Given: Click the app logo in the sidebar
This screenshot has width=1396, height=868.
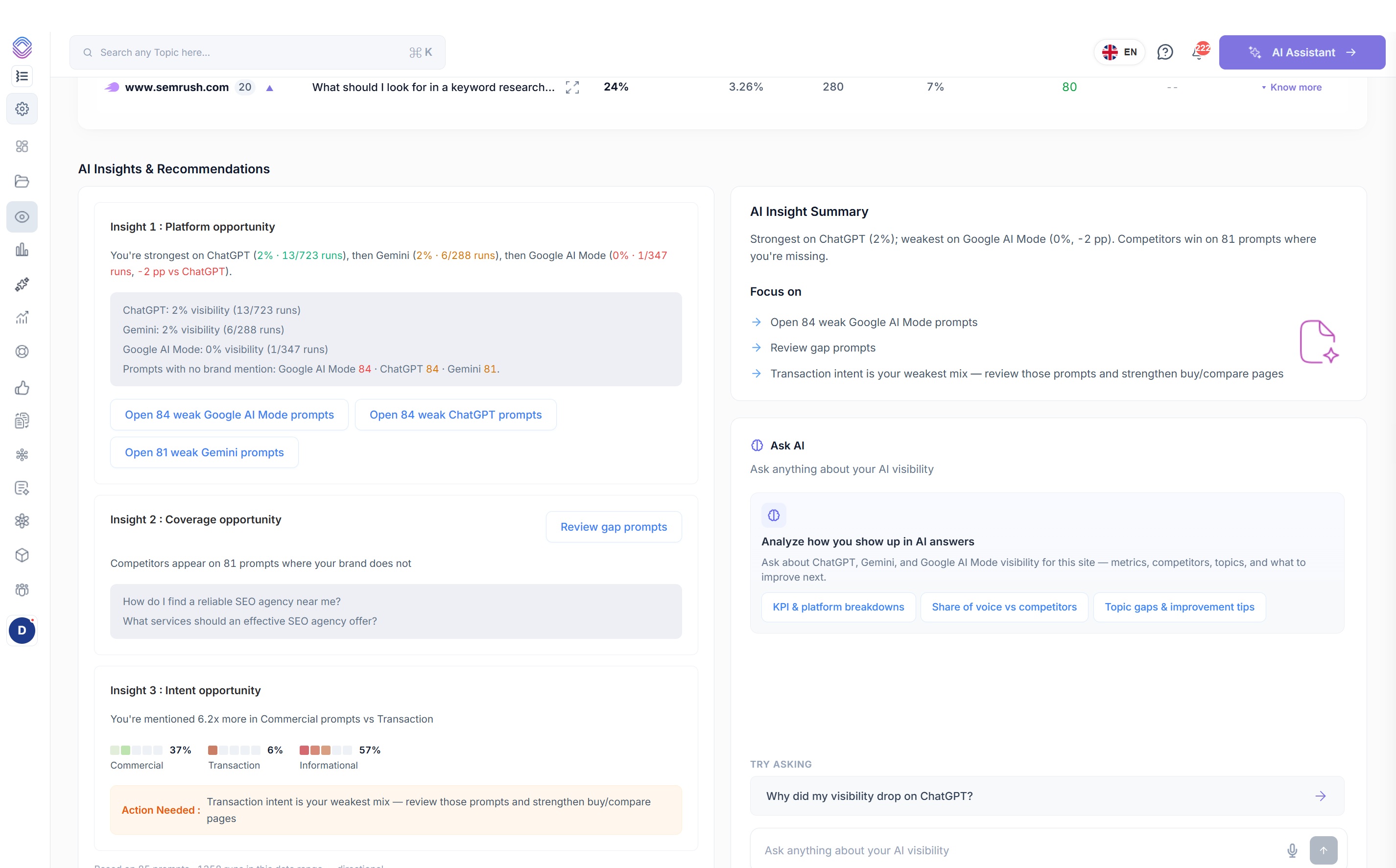Looking at the screenshot, I should pos(22,47).
